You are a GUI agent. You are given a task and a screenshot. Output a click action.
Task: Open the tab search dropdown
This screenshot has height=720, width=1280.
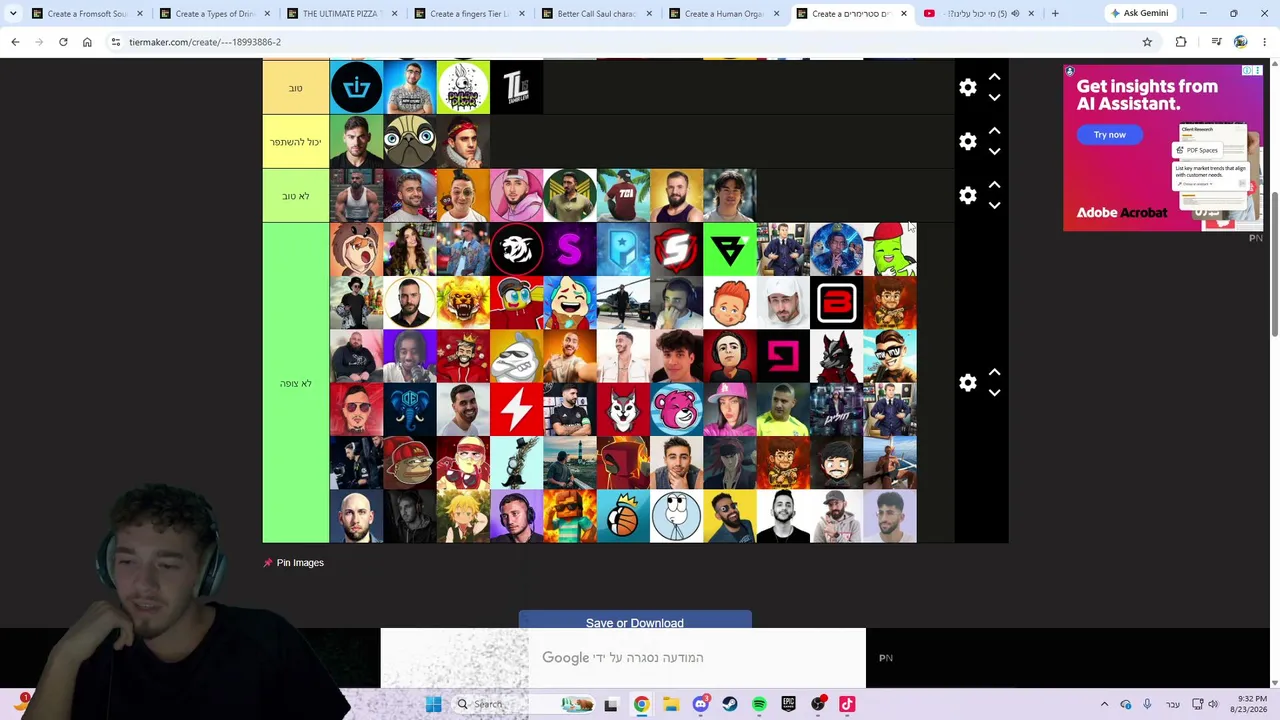13,14
